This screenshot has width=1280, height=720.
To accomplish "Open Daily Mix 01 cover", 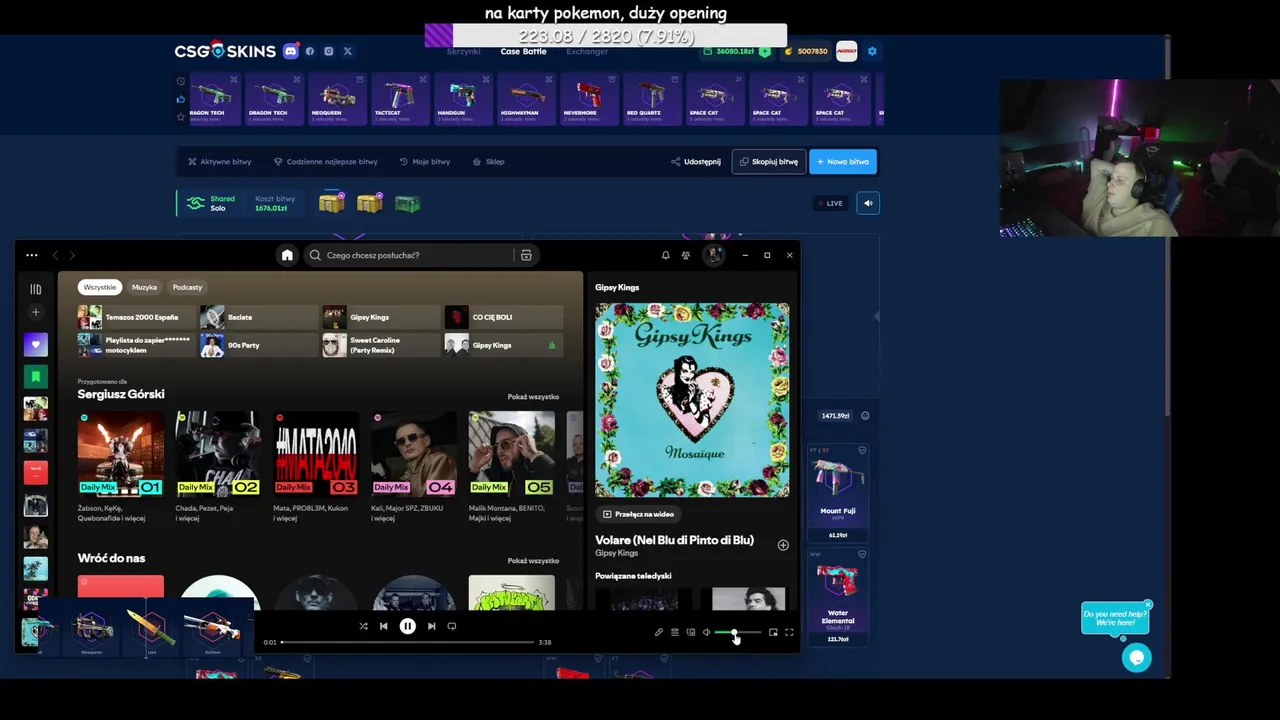I will pos(121,453).
